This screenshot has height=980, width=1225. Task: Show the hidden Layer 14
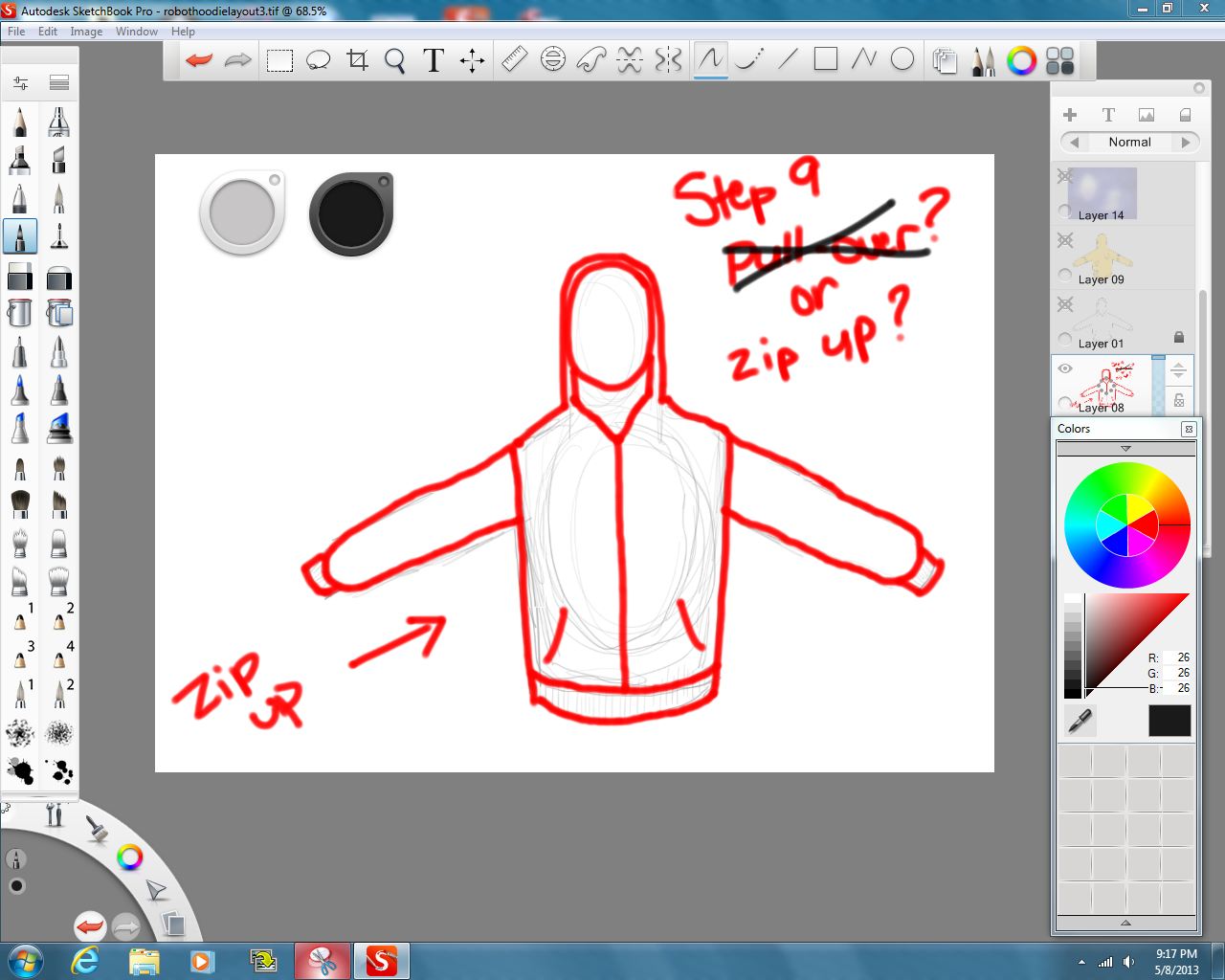click(1064, 176)
